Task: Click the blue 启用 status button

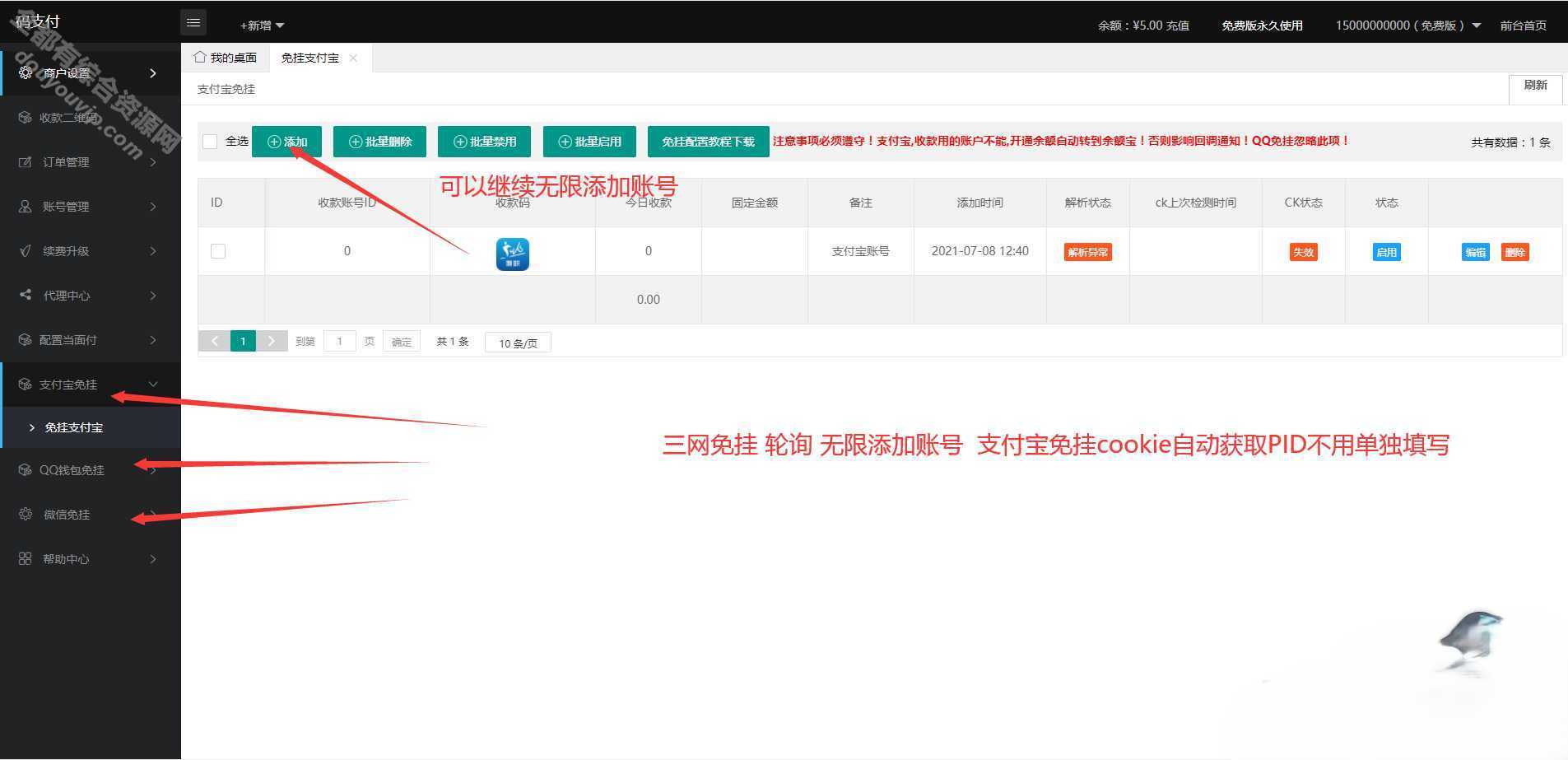Action: (1386, 252)
